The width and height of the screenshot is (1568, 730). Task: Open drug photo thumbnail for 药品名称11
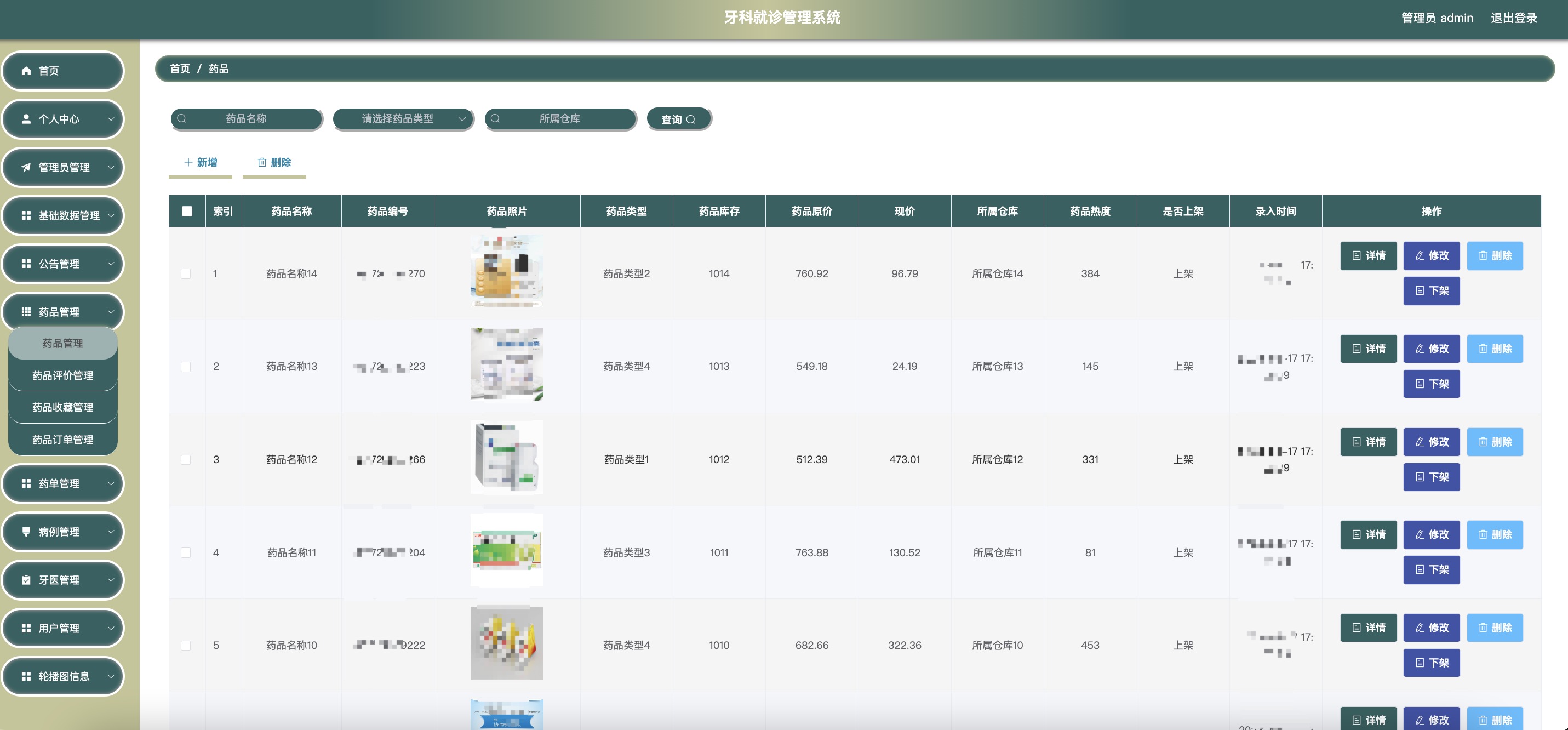click(x=506, y=550)
